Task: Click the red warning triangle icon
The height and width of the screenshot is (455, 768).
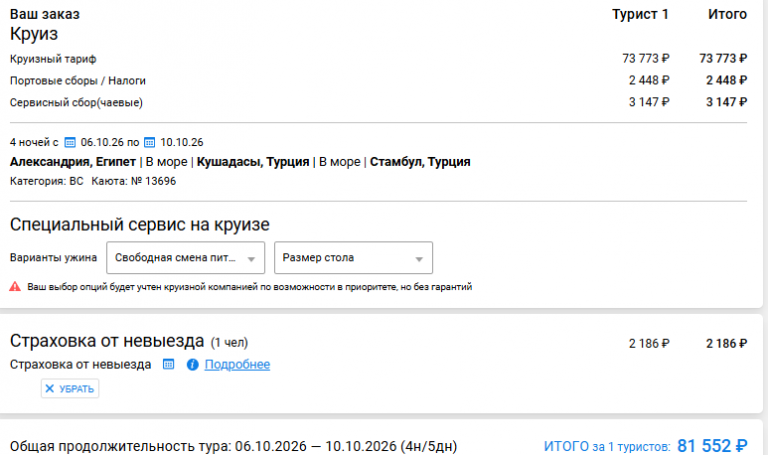Action: 15,287
